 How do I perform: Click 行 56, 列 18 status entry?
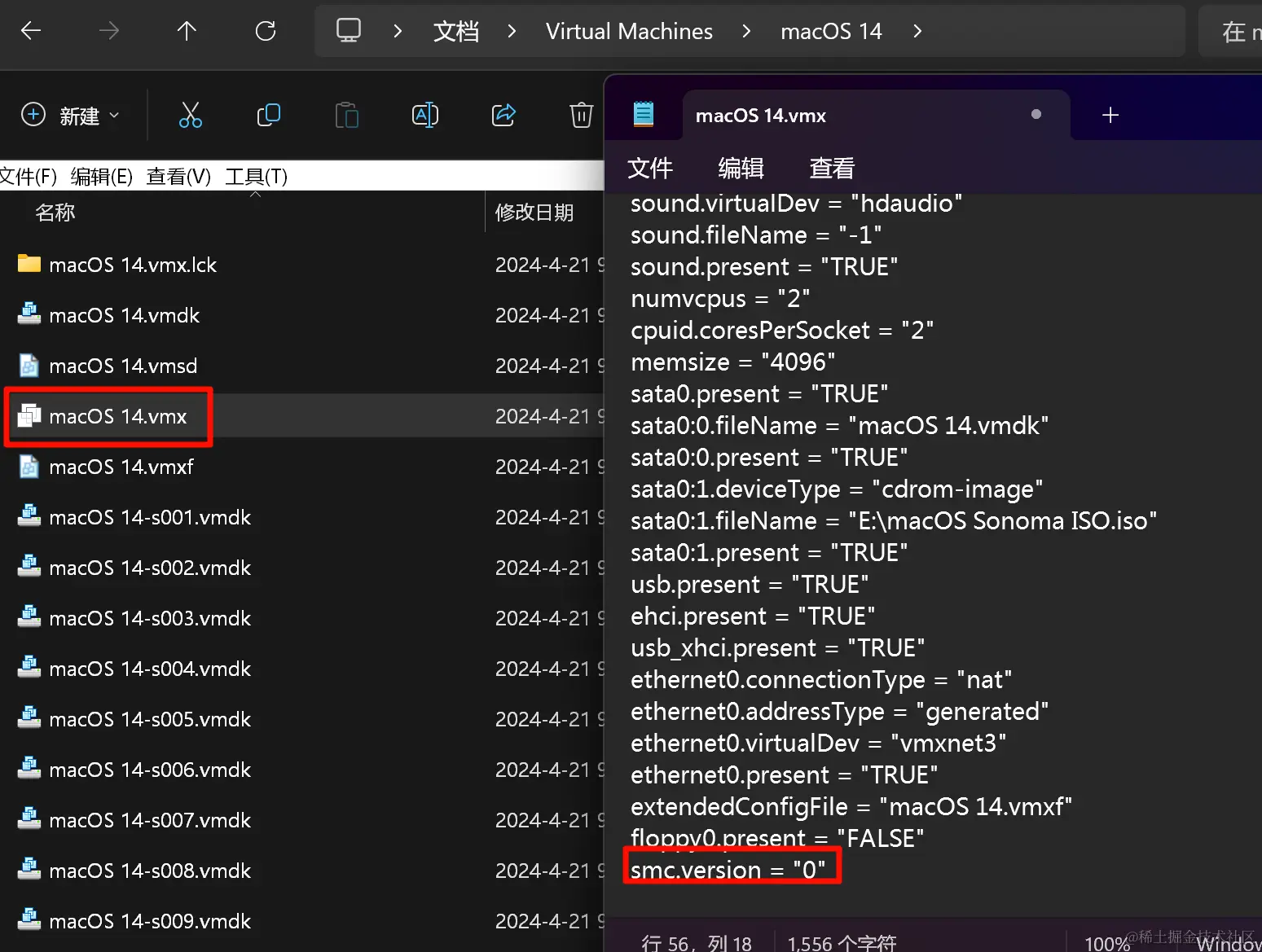coord(697,943)
